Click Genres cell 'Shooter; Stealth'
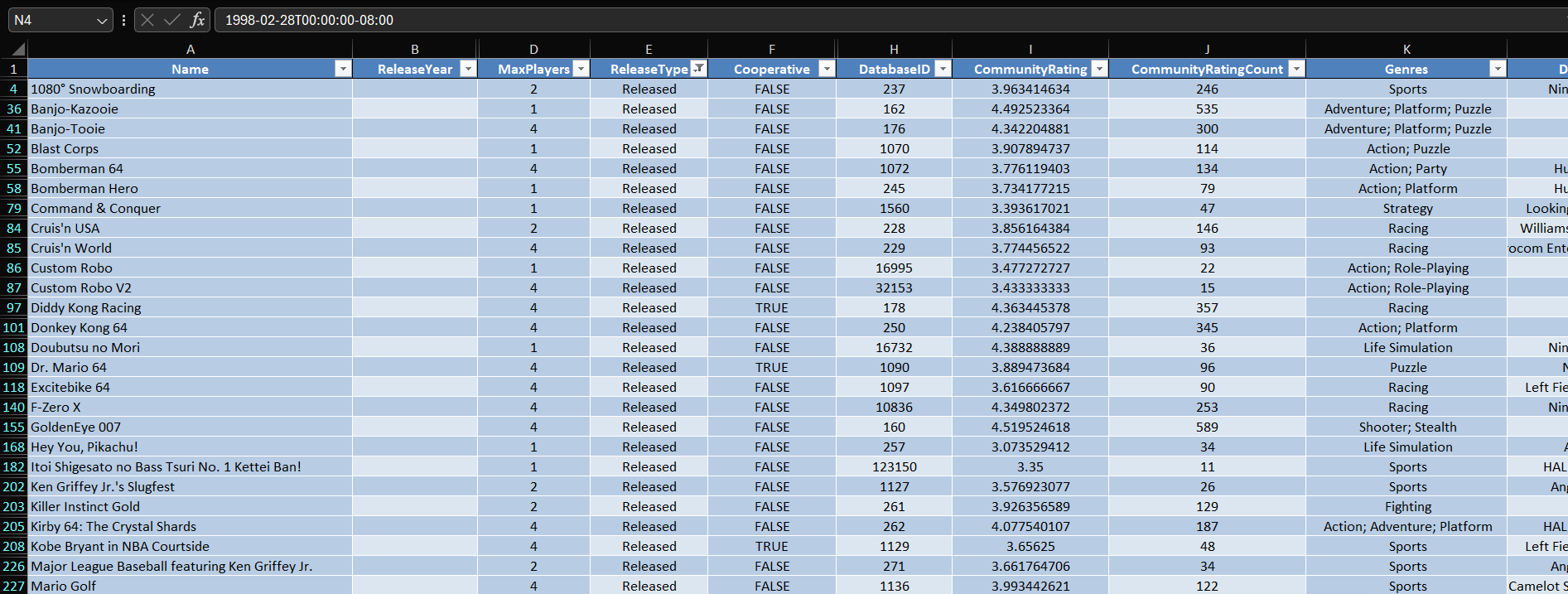Screen dimensions: 1568x594 pyautogui.click(x=1407, y=427)
